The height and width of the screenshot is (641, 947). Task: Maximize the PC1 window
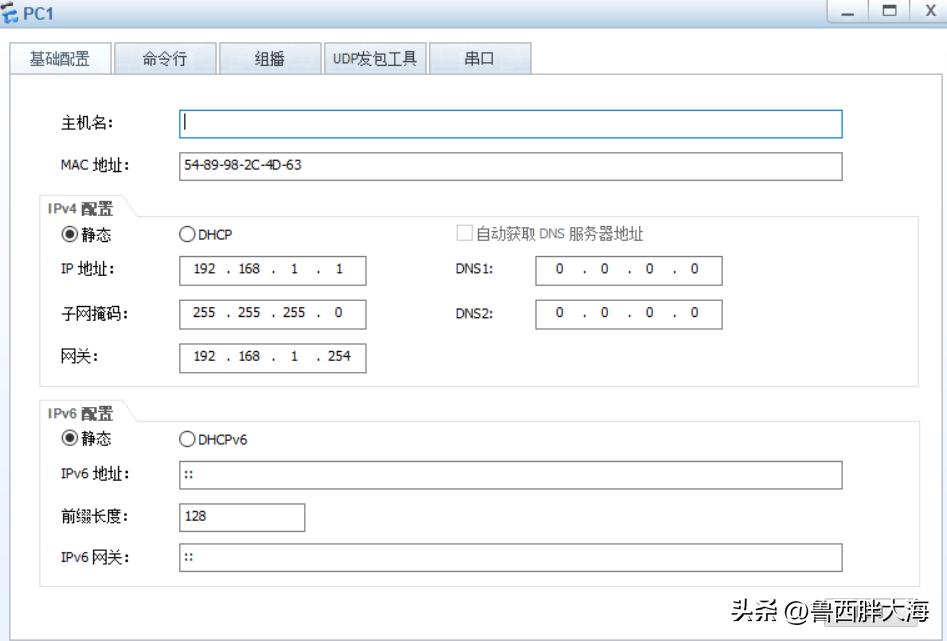click(x=889, y=12)
